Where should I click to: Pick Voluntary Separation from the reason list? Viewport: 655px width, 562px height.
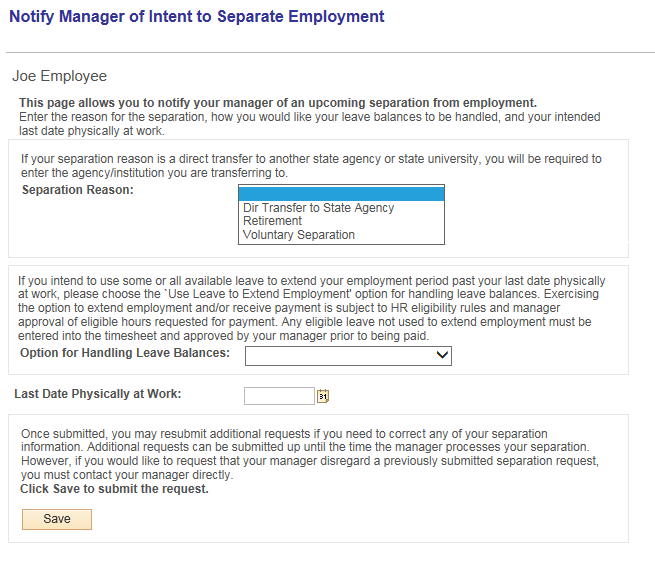pyautogui.click(x=298, y=235)
